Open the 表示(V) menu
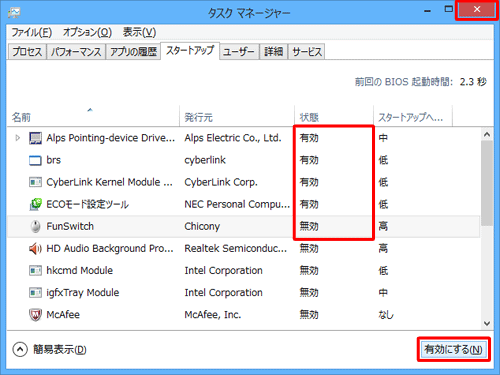 click(139, 32)
